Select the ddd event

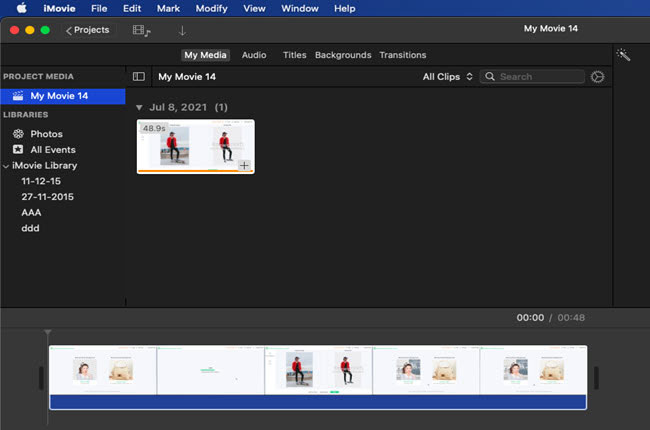[30, 228]
